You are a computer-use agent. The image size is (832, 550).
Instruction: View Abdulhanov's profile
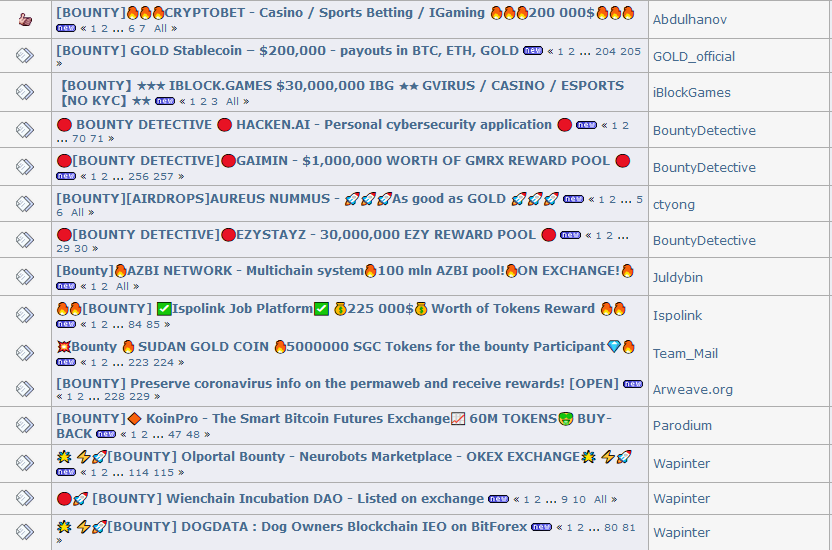click(689, 20)
